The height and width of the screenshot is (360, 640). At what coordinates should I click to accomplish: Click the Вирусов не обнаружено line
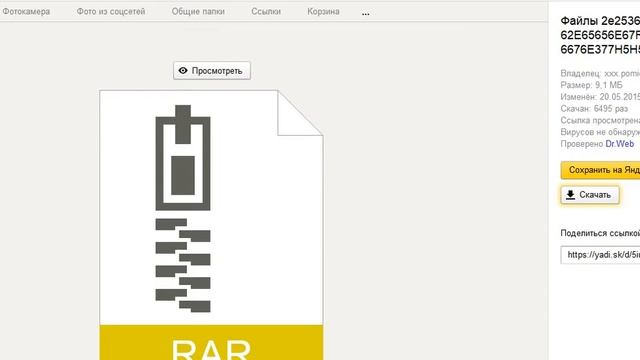[600, 132]
